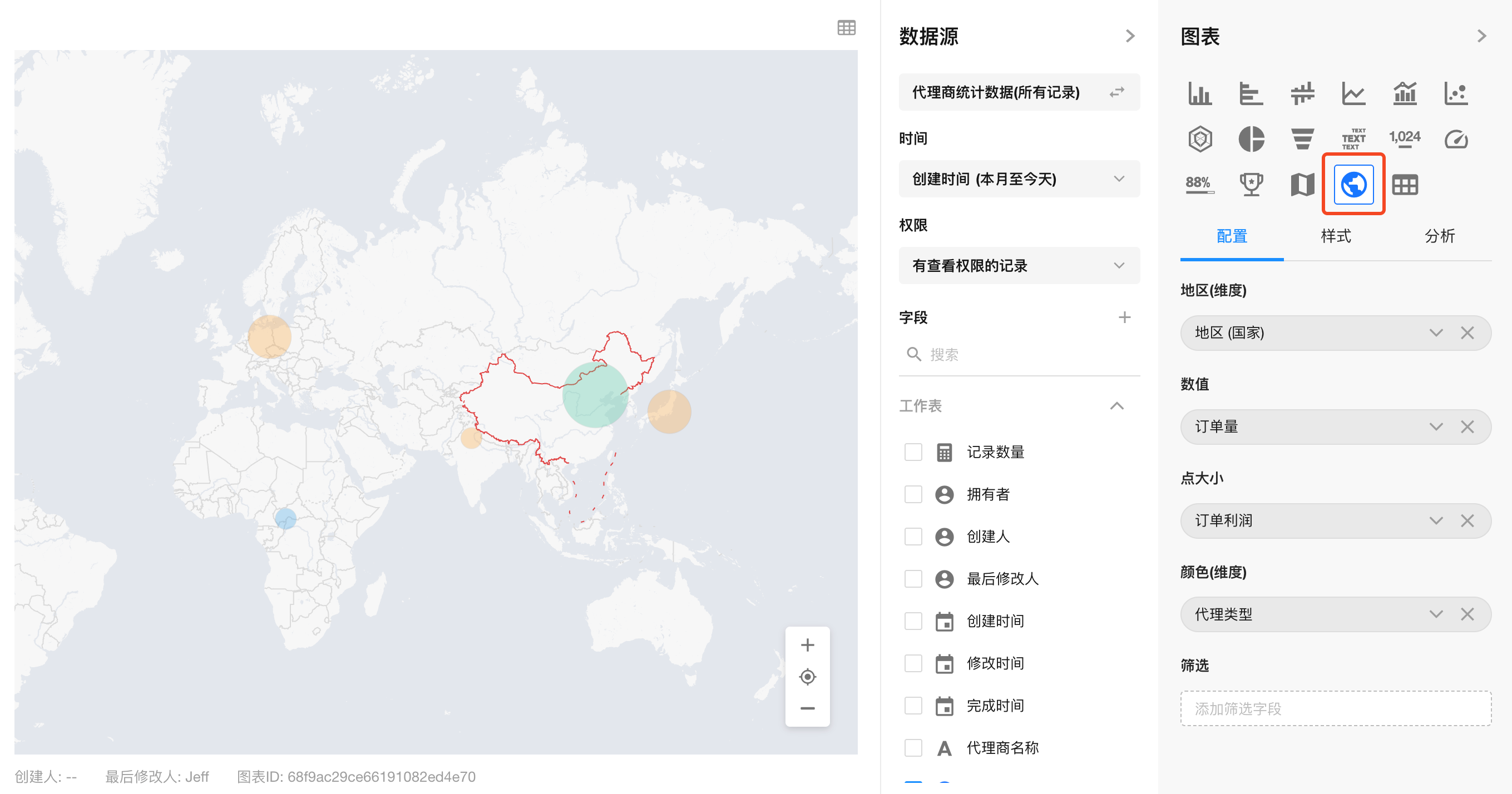
Task: Choose the radar chart icon
Action: [x=1200, y=139]
